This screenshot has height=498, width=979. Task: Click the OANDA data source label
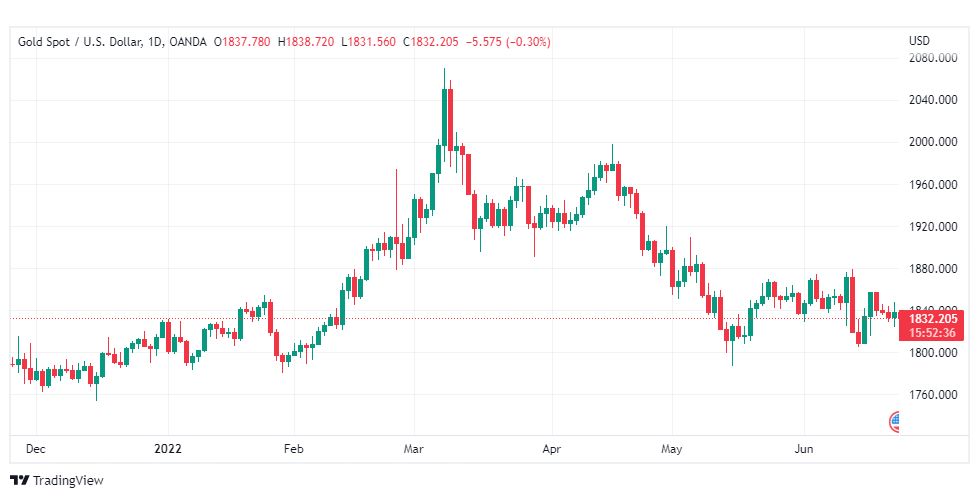point(189,42)
